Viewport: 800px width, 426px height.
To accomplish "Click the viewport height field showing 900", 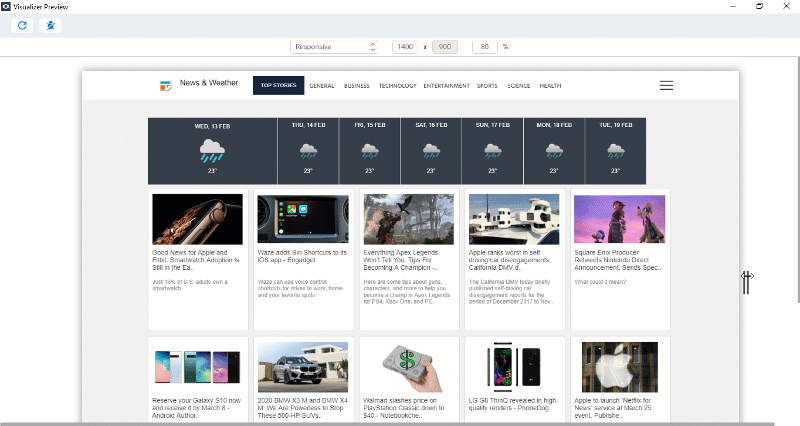I will 445,47.
